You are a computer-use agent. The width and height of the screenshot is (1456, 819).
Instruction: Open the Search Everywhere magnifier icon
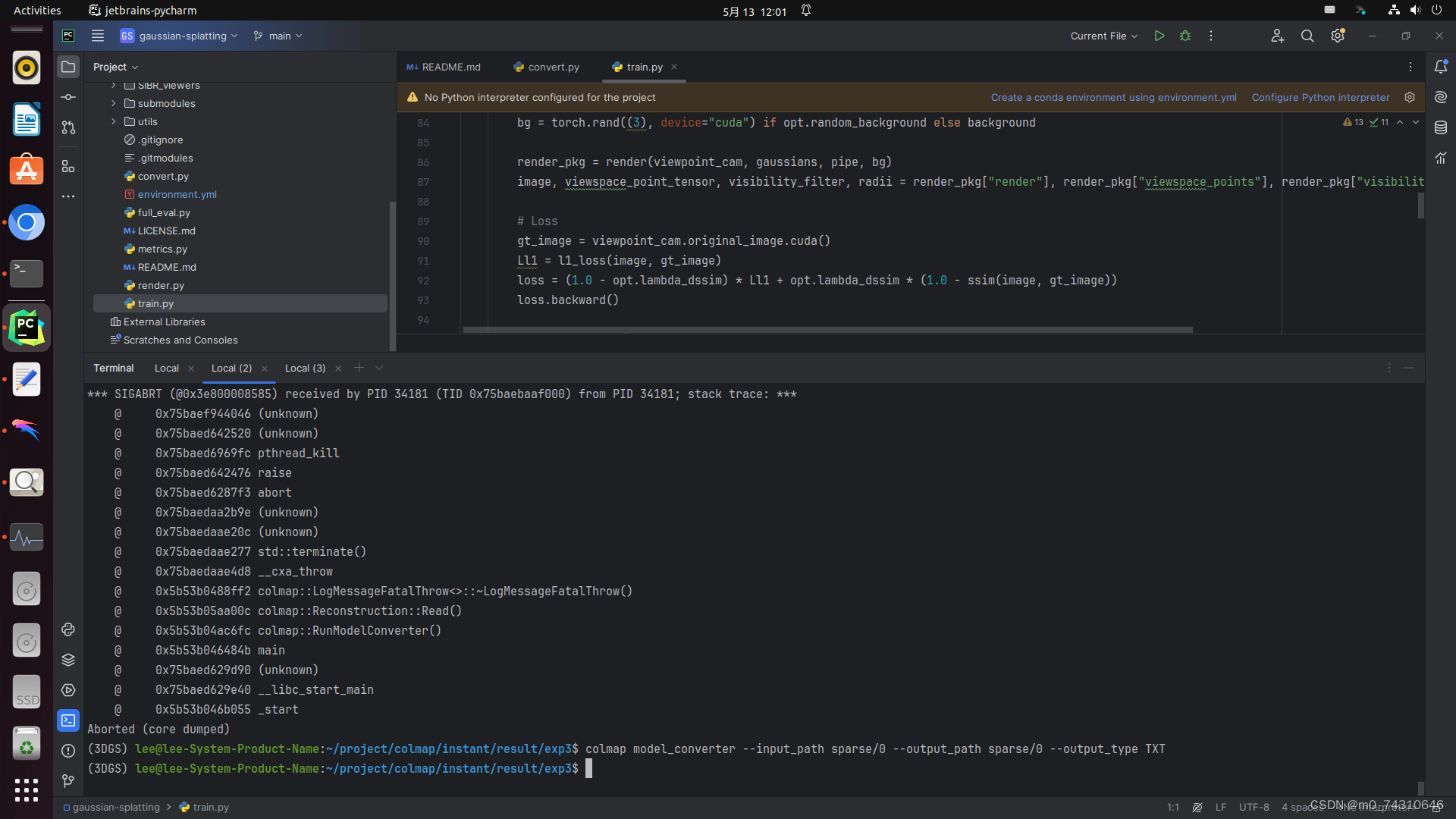pyautogui.click(x=1307, y=36)
